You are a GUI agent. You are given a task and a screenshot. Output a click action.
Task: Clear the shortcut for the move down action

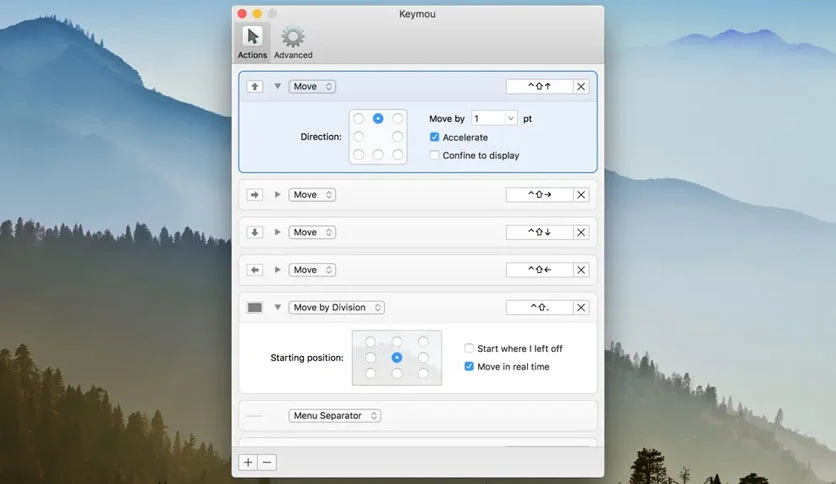click(x=581, y=232)
